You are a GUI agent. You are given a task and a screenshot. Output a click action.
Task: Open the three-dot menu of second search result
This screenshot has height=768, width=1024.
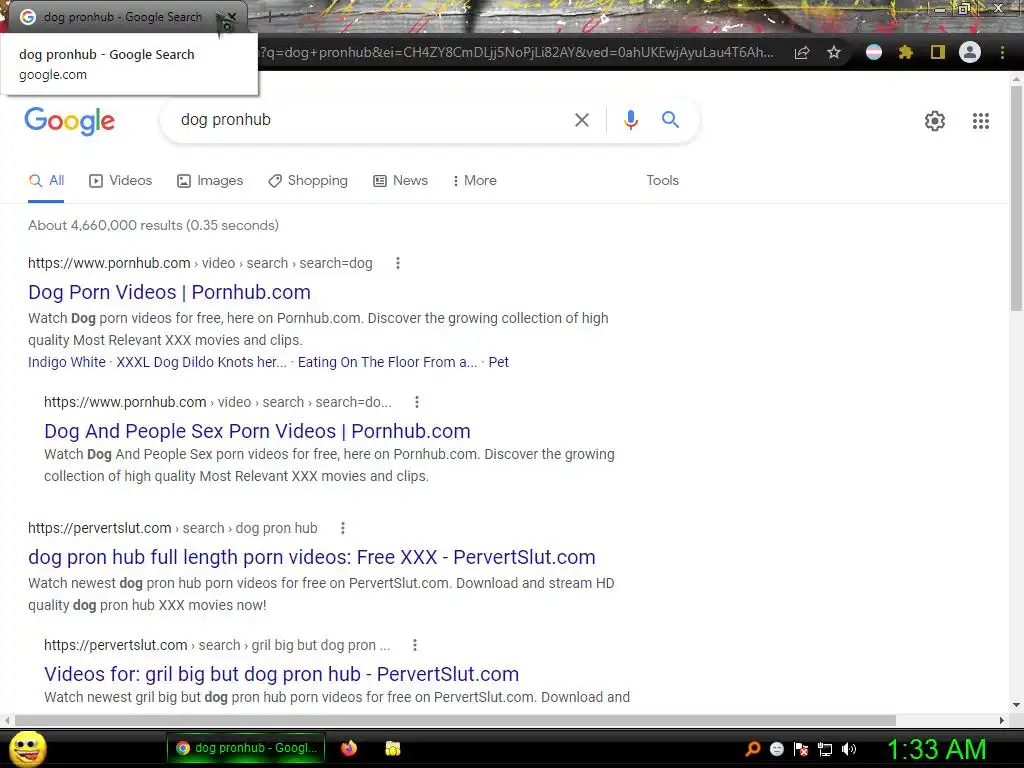coord(417,402)
